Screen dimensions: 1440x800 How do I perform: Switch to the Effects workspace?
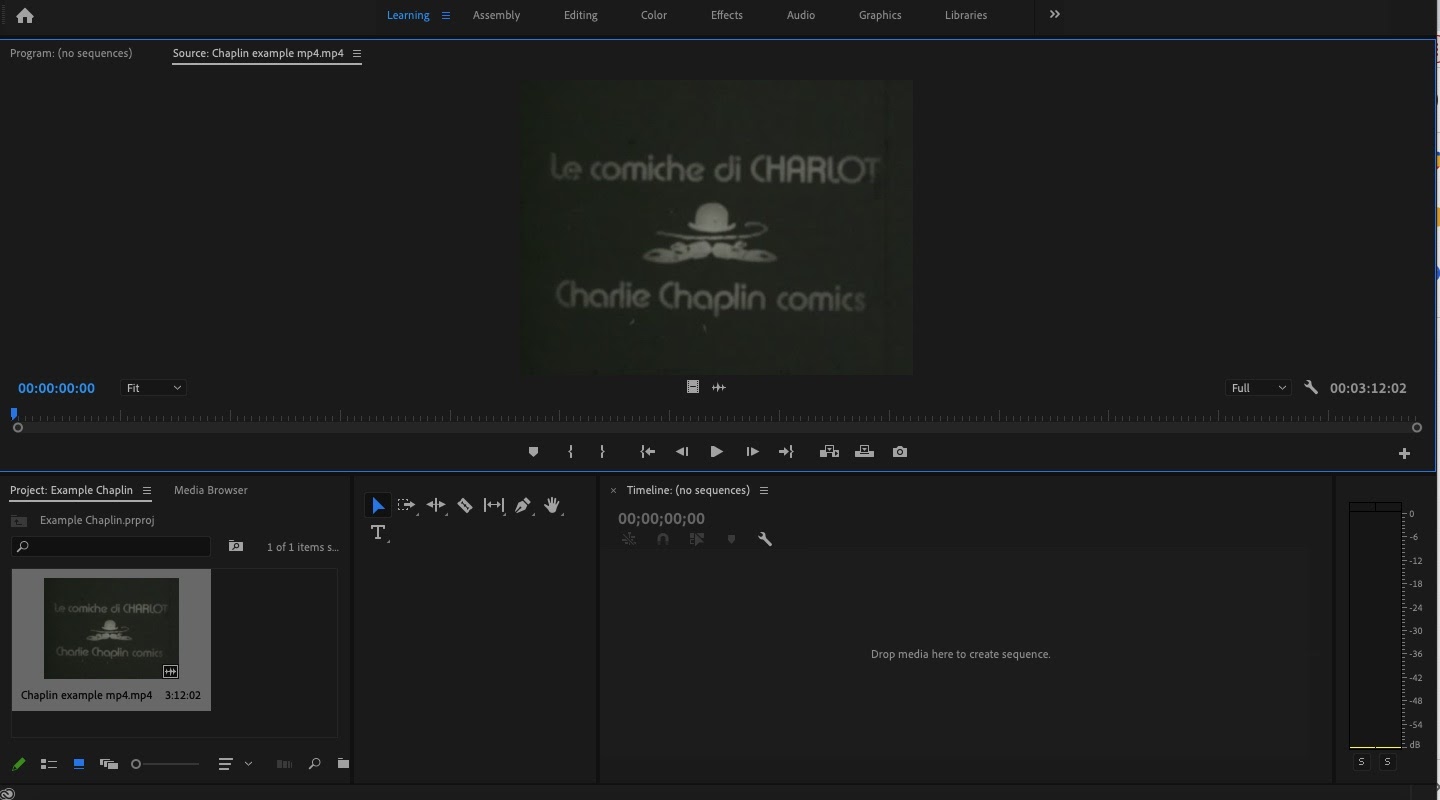pos(727,15)
